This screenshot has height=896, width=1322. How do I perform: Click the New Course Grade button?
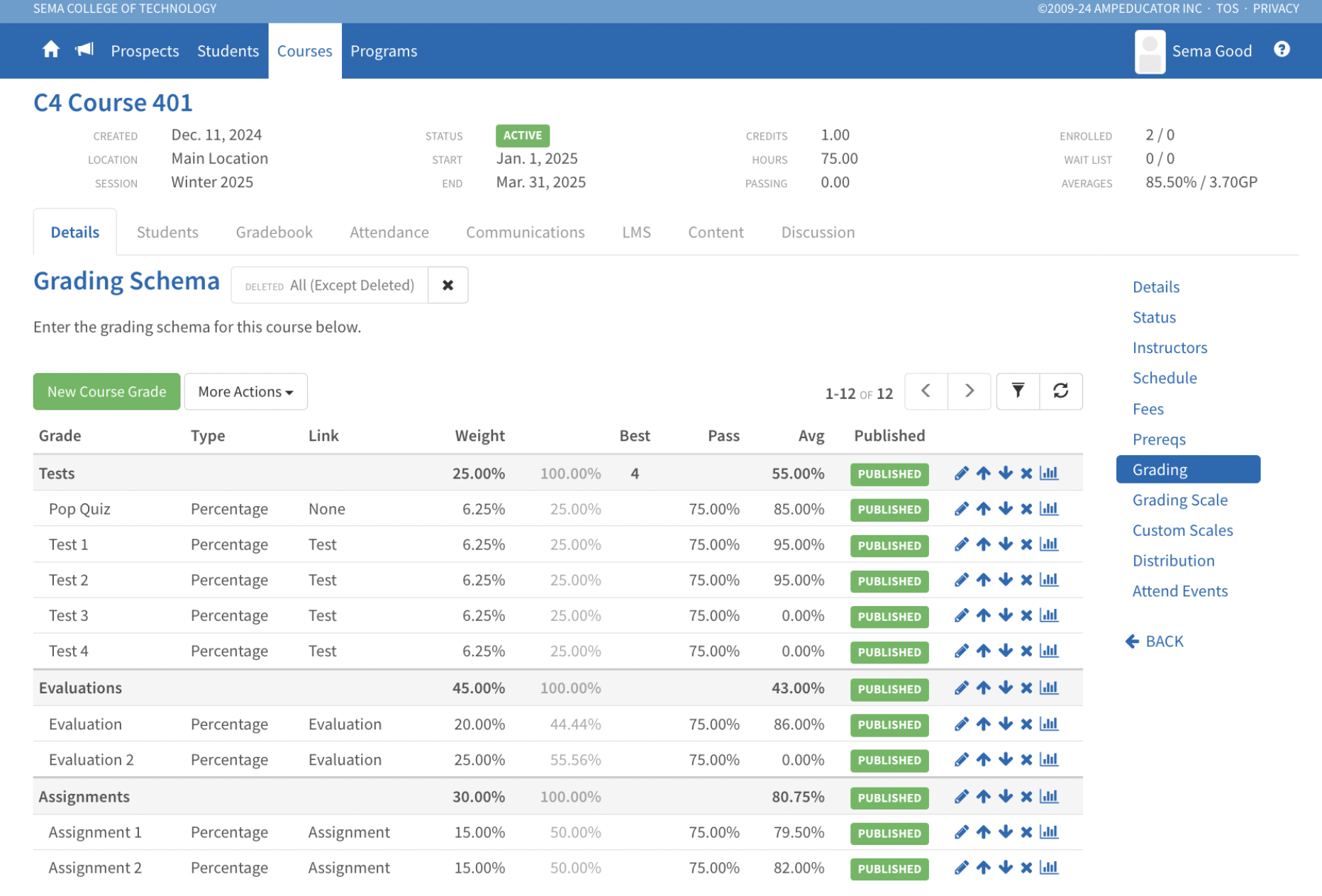106,391
